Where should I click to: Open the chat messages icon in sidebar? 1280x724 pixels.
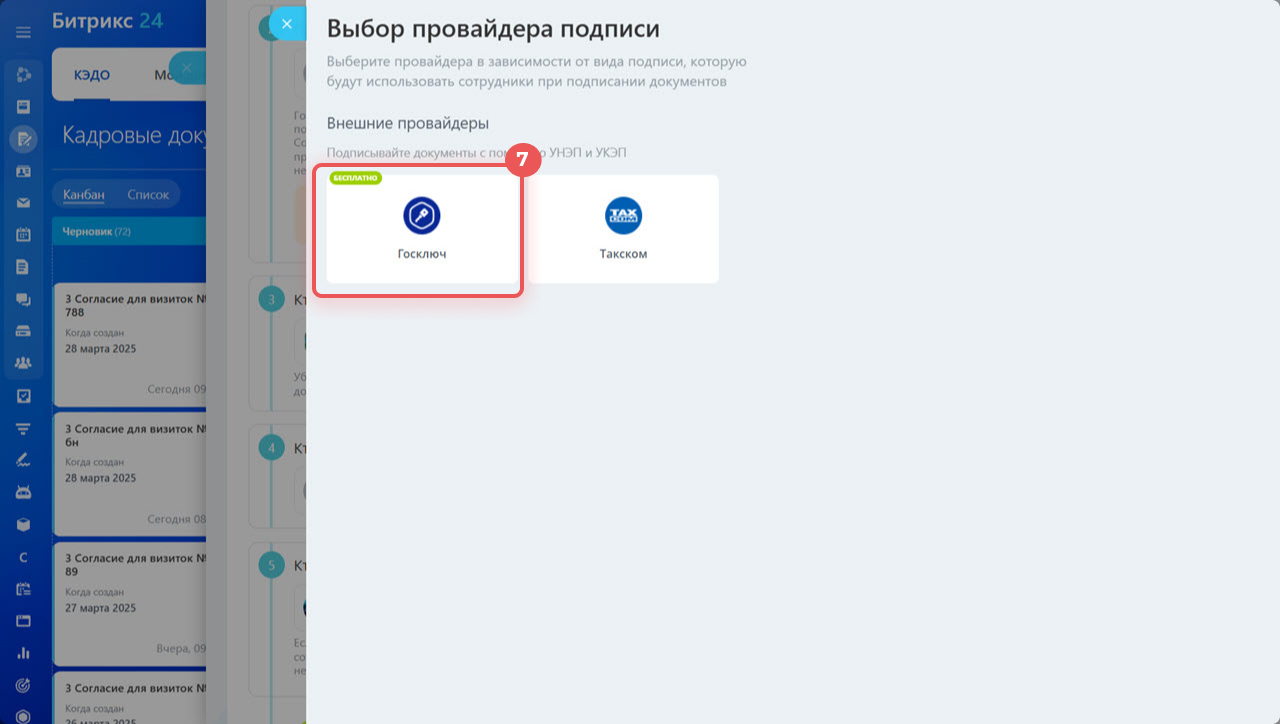click(x=23, y=299)
